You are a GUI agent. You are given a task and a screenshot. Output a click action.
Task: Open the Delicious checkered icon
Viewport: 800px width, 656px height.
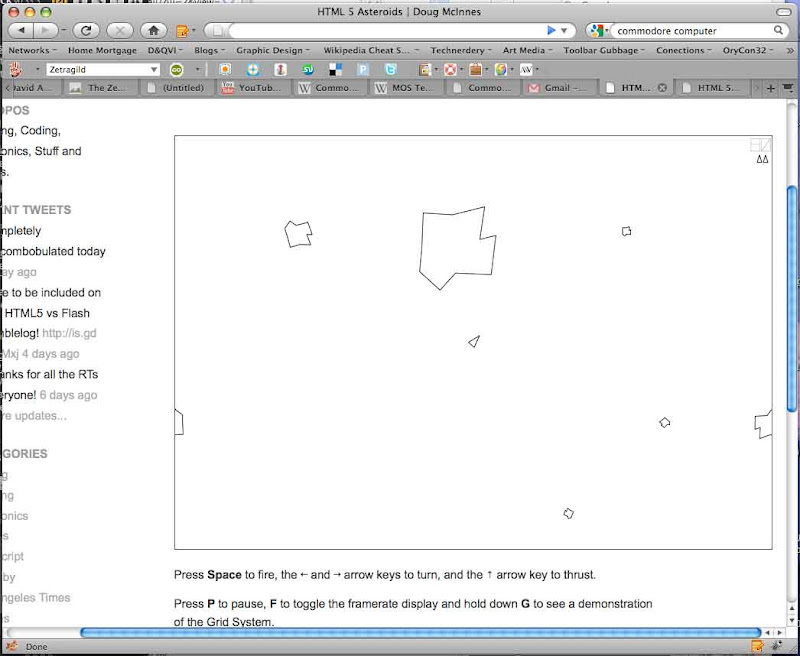[x=335, y=69]
